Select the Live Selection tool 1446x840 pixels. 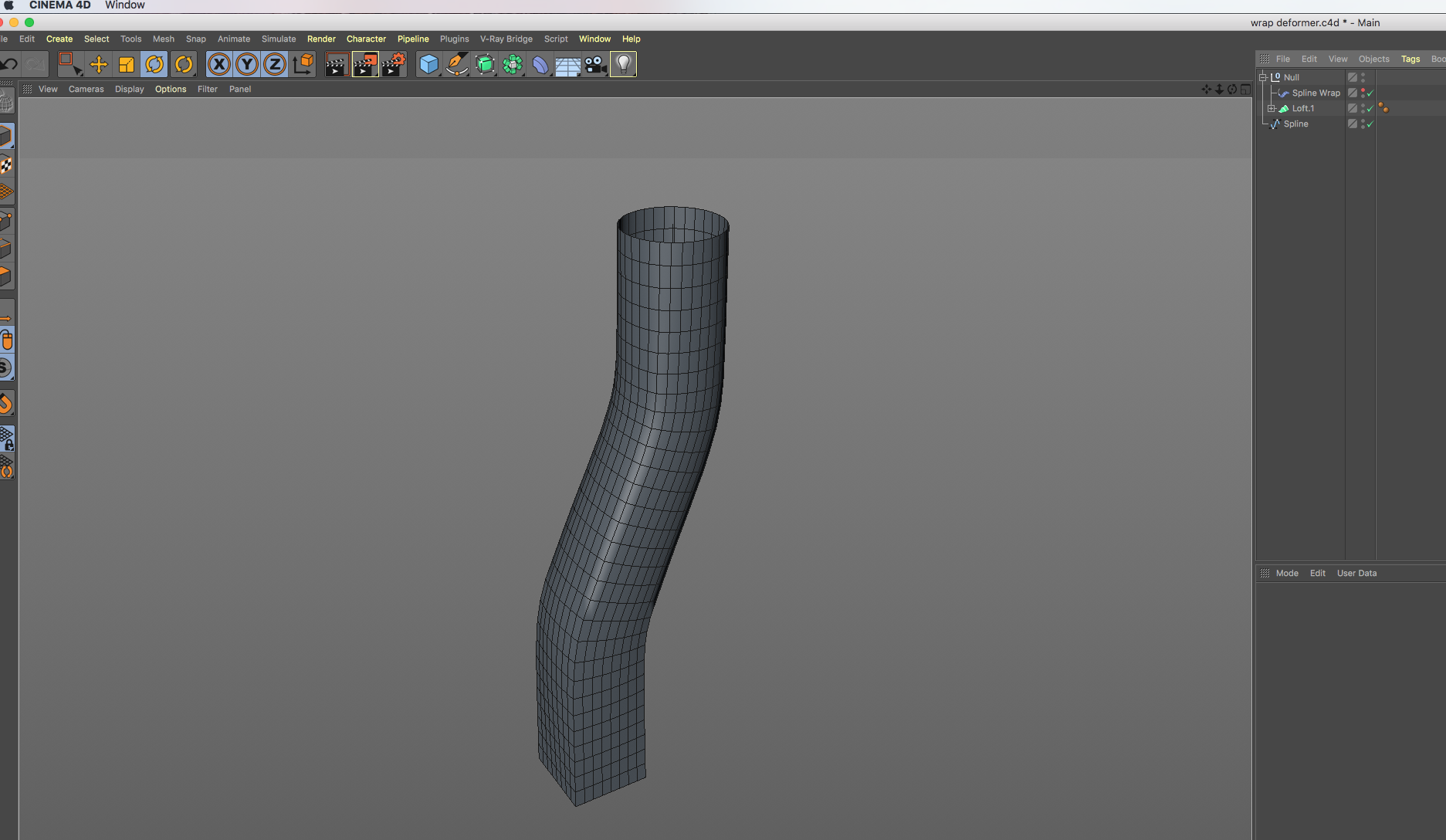(70, 64)
